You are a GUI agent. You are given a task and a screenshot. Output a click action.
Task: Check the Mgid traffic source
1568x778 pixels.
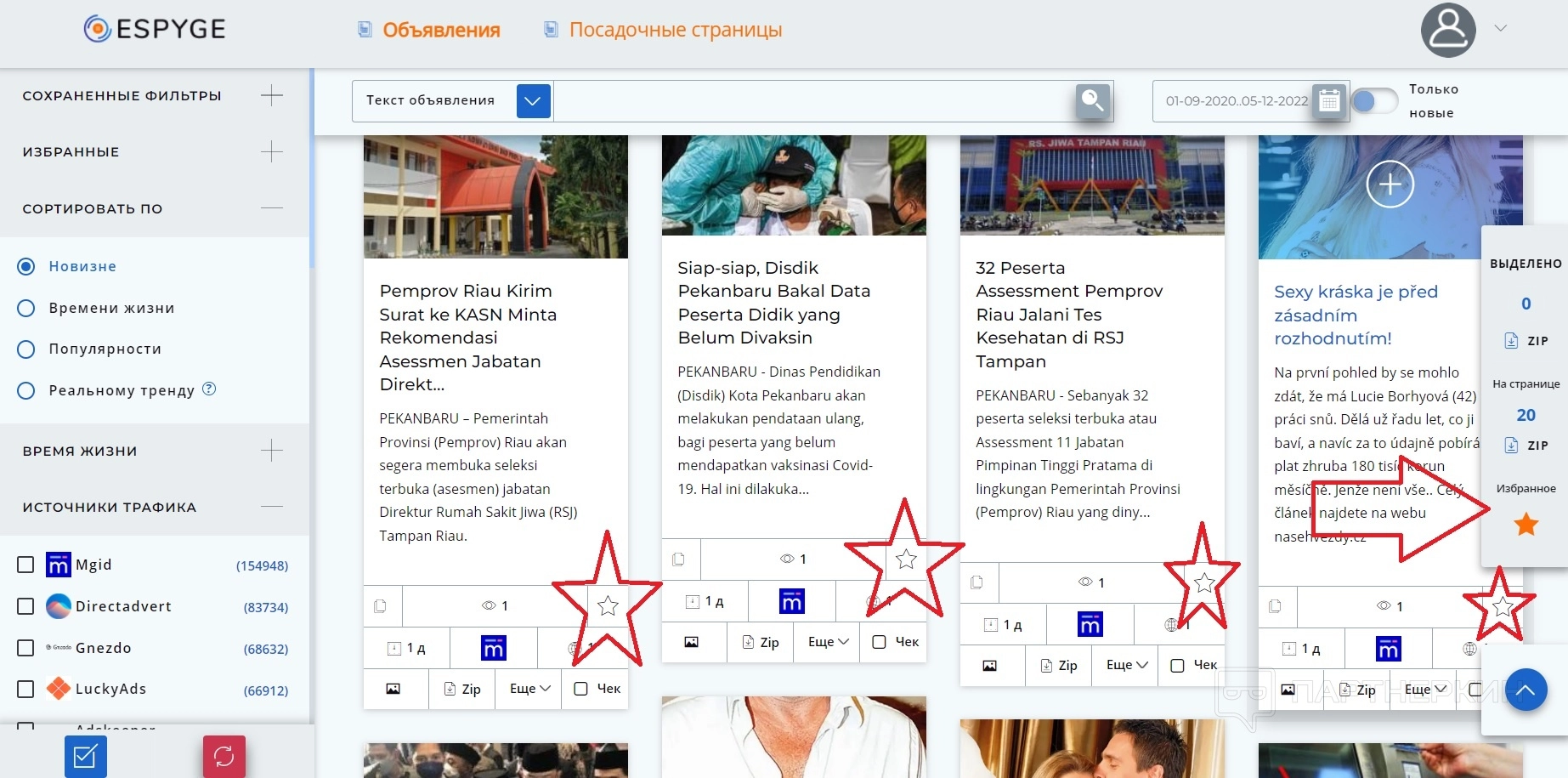25,565
